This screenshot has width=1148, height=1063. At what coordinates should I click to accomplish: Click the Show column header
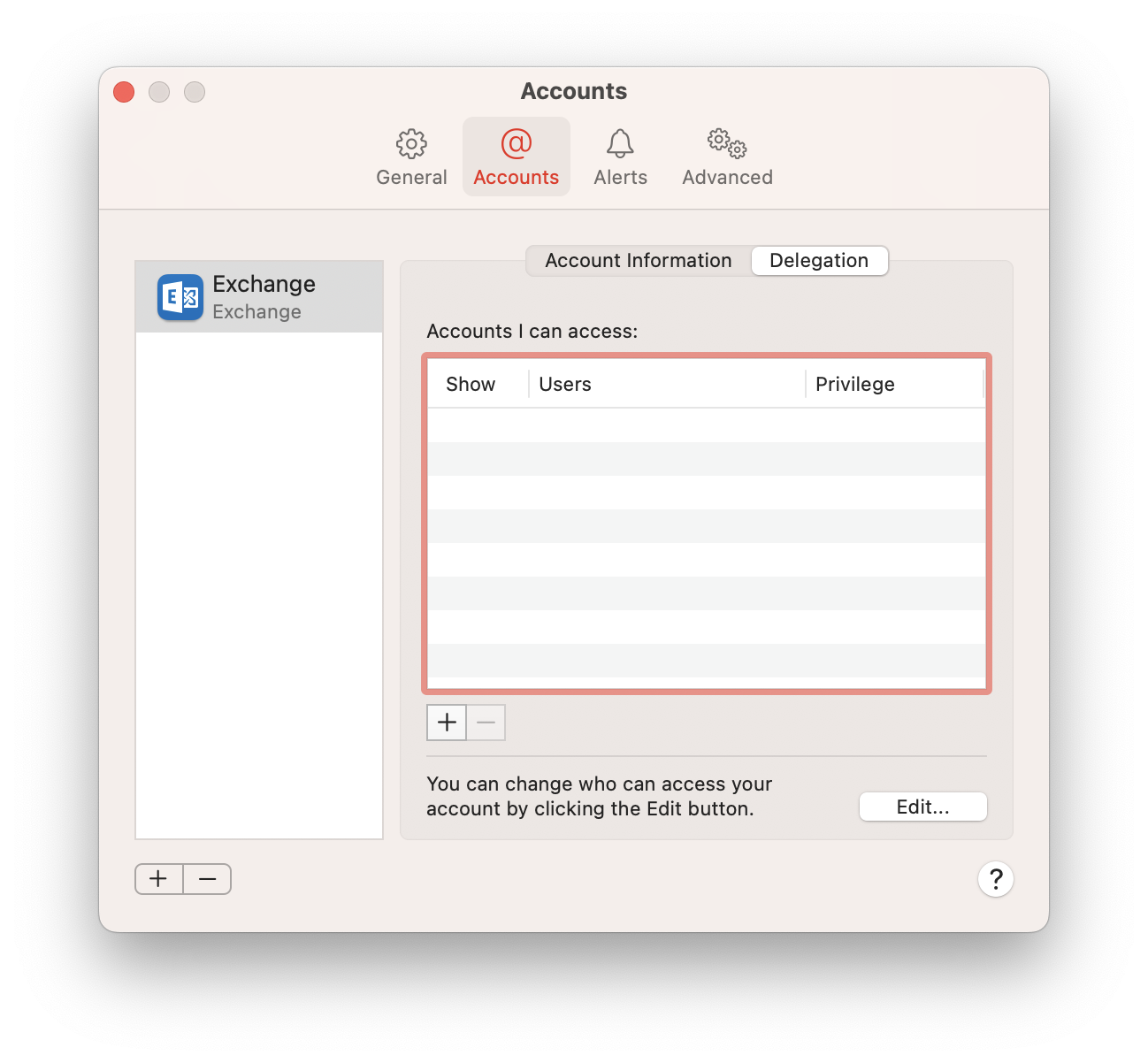(471, 385)
